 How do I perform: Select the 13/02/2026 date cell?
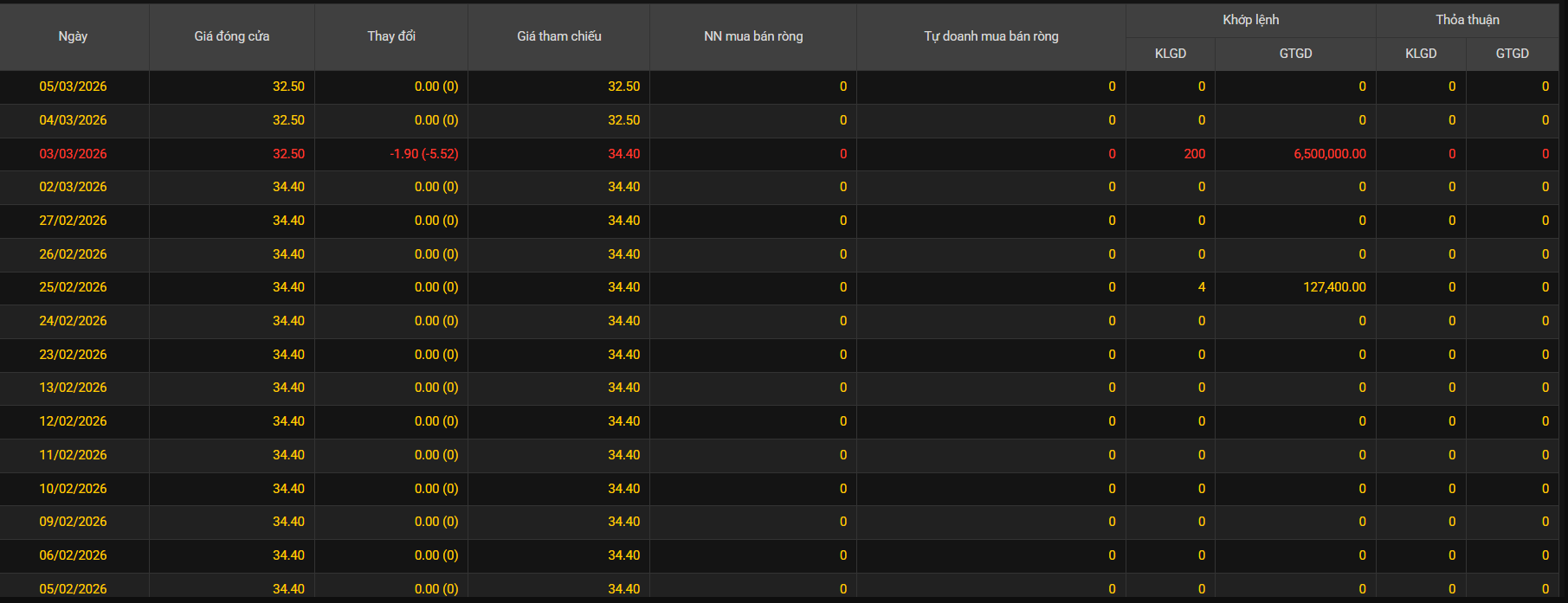[74, 388]
